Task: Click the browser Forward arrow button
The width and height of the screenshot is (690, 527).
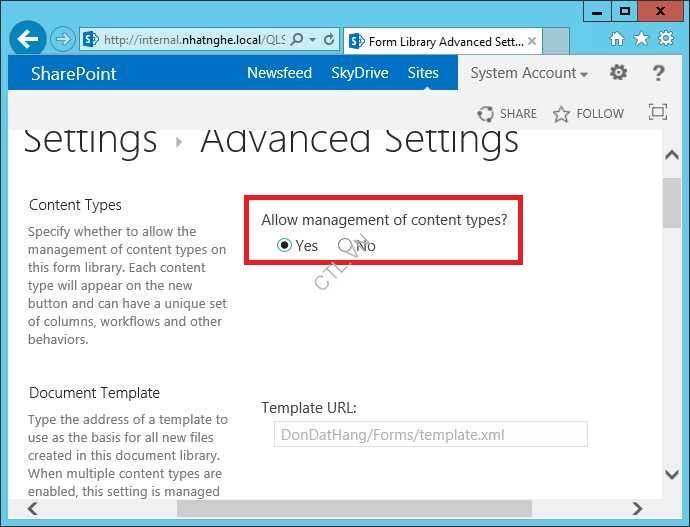Action: [x=62, y=40]
